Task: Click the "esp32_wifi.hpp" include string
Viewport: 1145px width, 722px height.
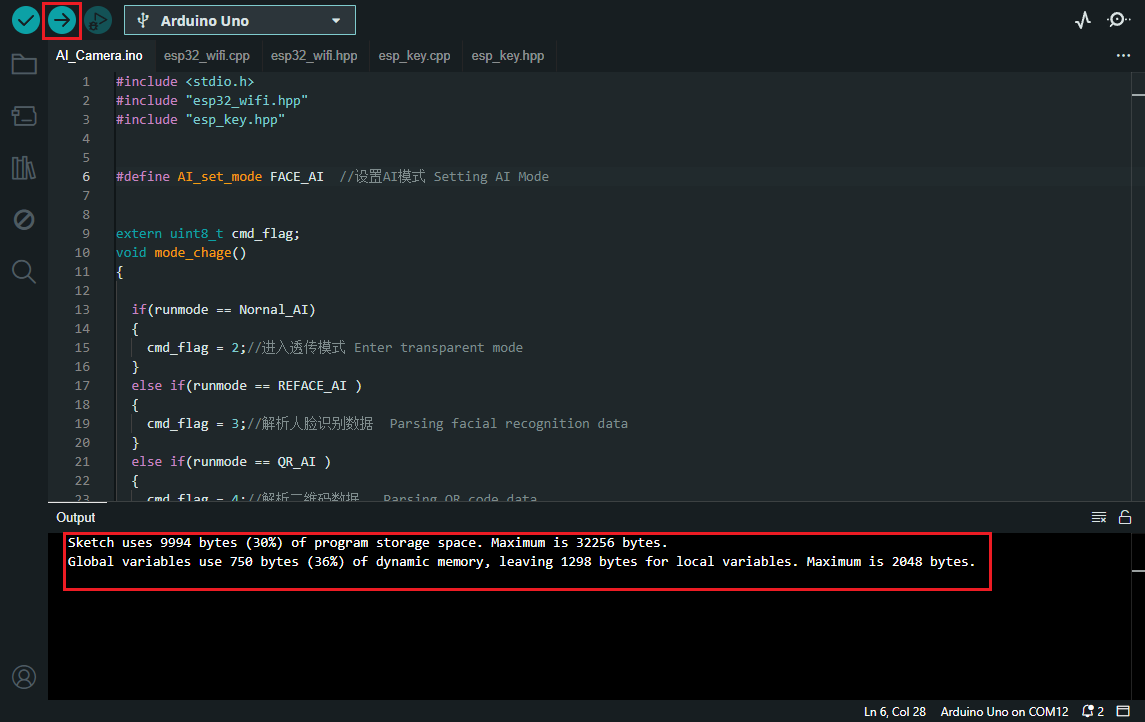Action: [x=247, y=101]
